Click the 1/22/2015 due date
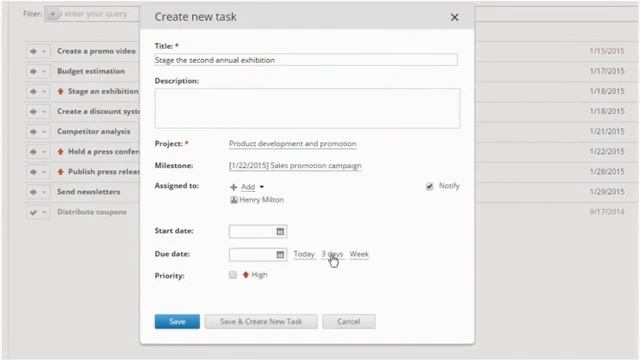This screenshot has width=640, height=360. coord(607,151)
